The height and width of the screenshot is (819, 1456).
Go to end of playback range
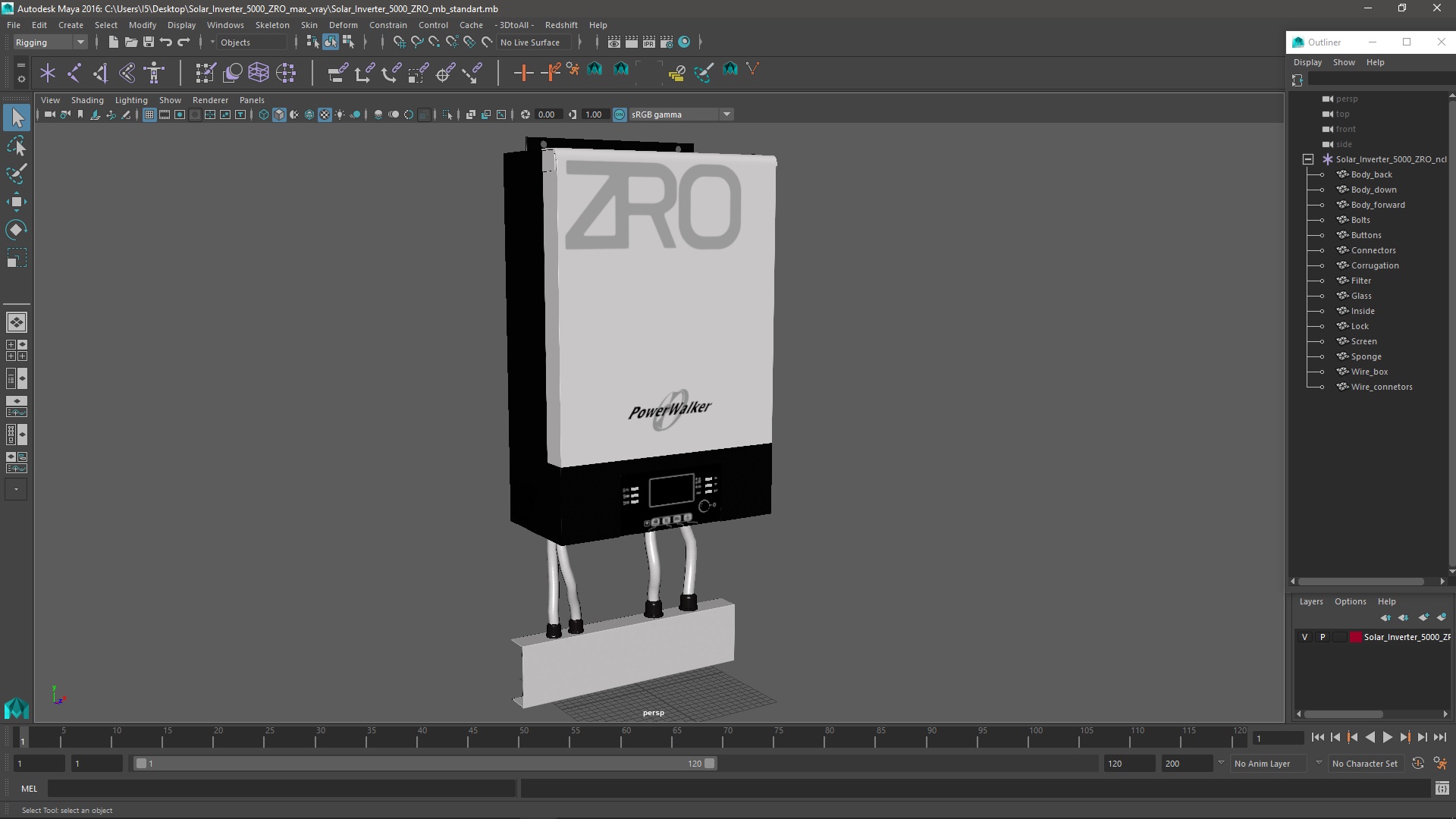click(x=1440, y=737)
